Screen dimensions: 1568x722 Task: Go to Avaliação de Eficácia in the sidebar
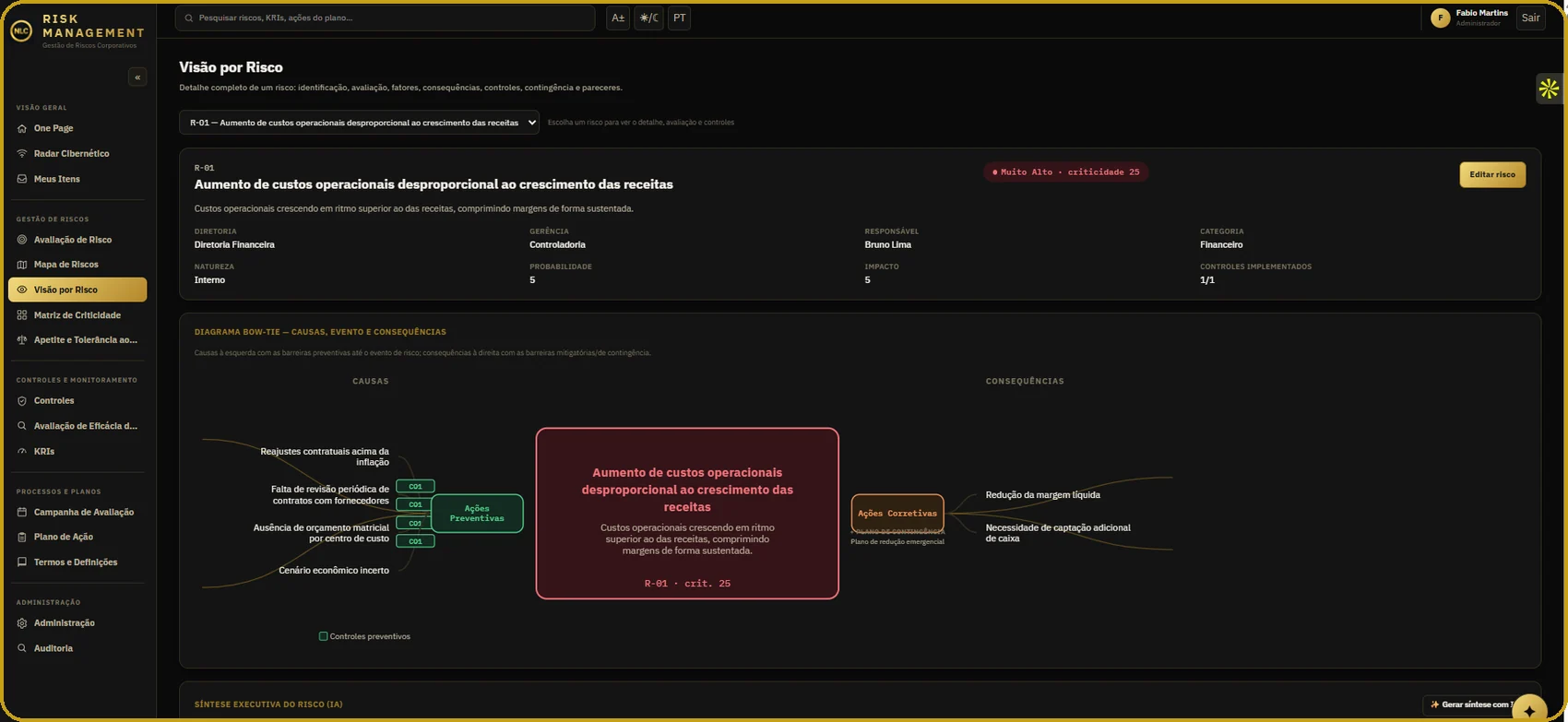click(x=77, y=426)
